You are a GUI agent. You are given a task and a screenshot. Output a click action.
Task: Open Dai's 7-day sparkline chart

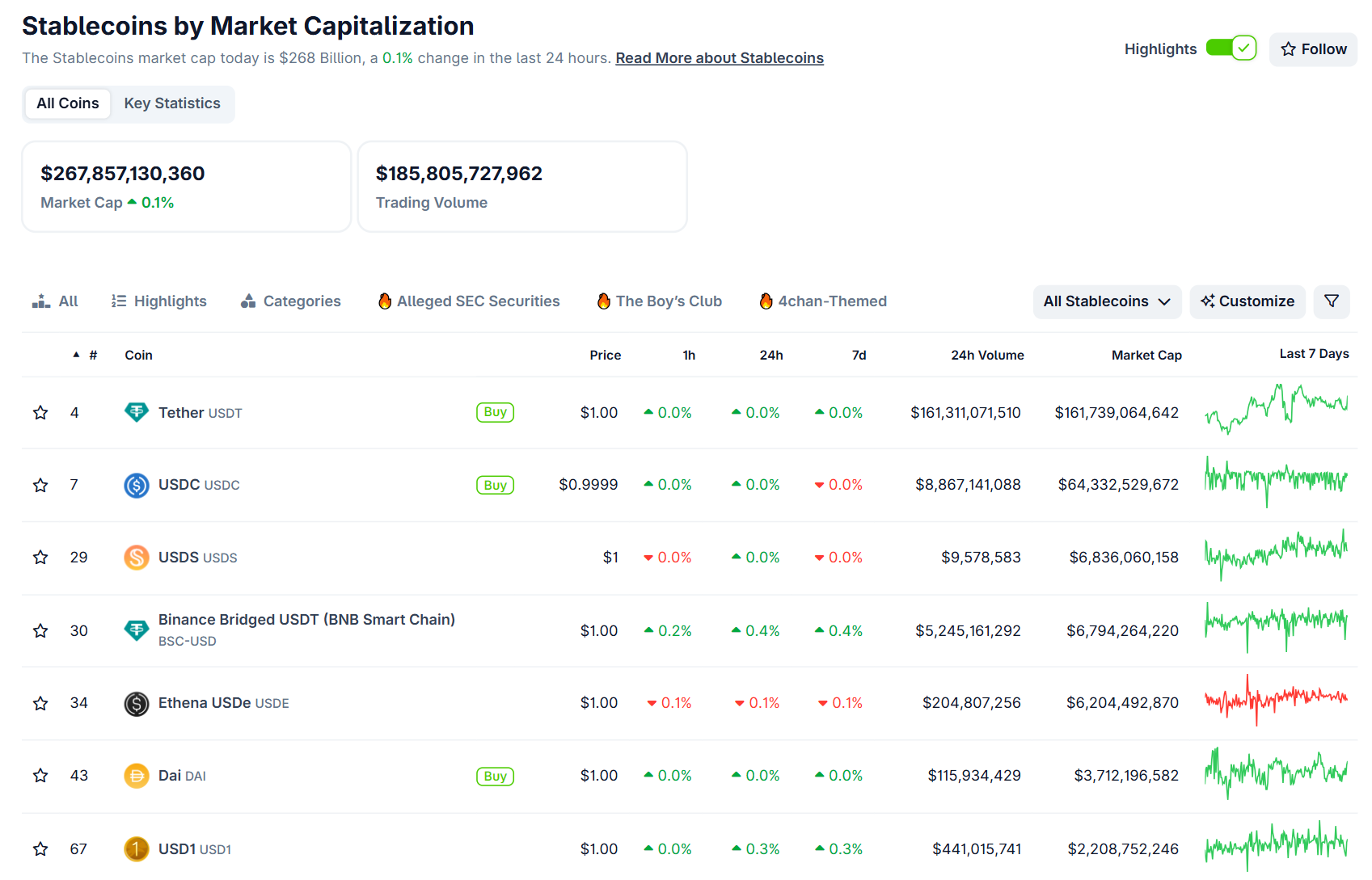[1277, 773]
